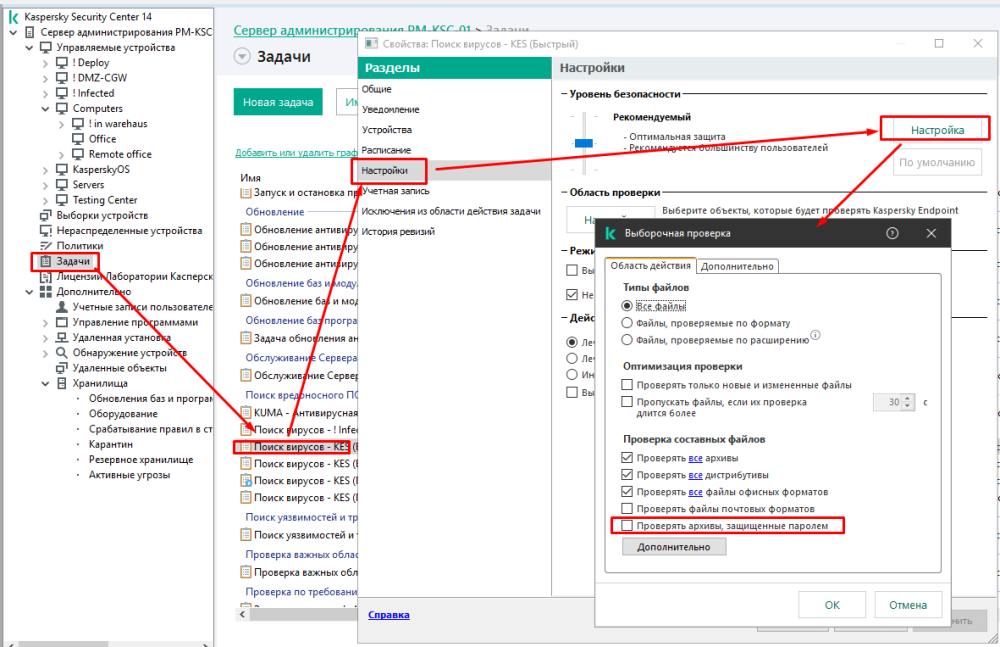
Task: Click the security level slider handle
Action: (x=584, y=143)
